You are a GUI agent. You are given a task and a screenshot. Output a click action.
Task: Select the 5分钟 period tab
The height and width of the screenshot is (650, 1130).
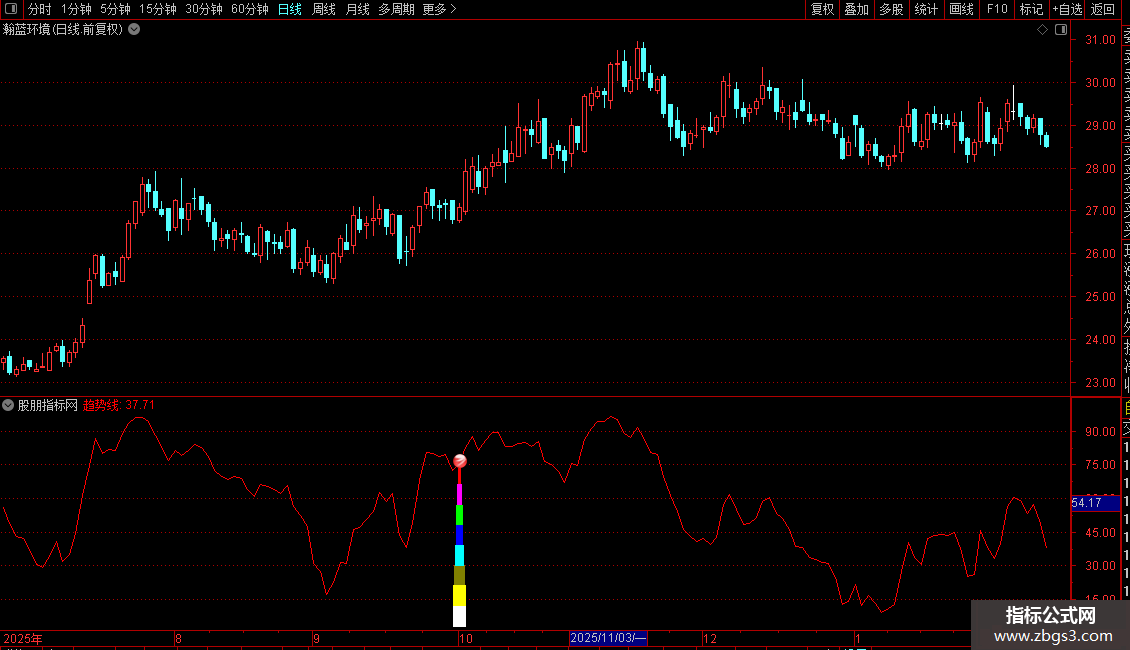[x=115, y=9]
